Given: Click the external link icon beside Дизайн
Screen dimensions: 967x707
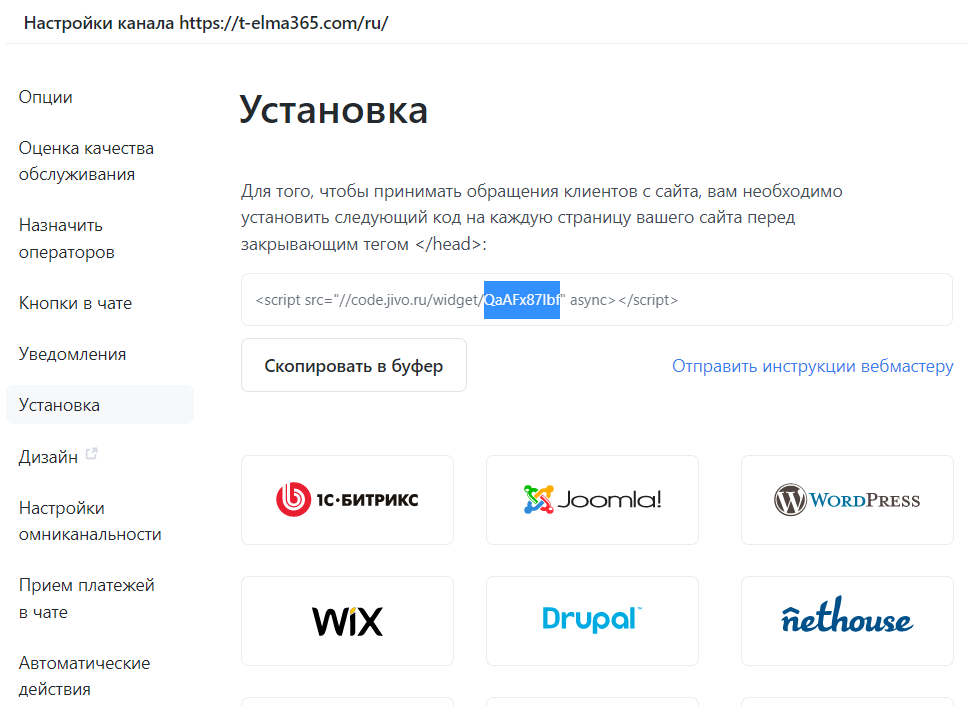Looking at the screenshot, I should pyautogui.click(x=91, y=453).
